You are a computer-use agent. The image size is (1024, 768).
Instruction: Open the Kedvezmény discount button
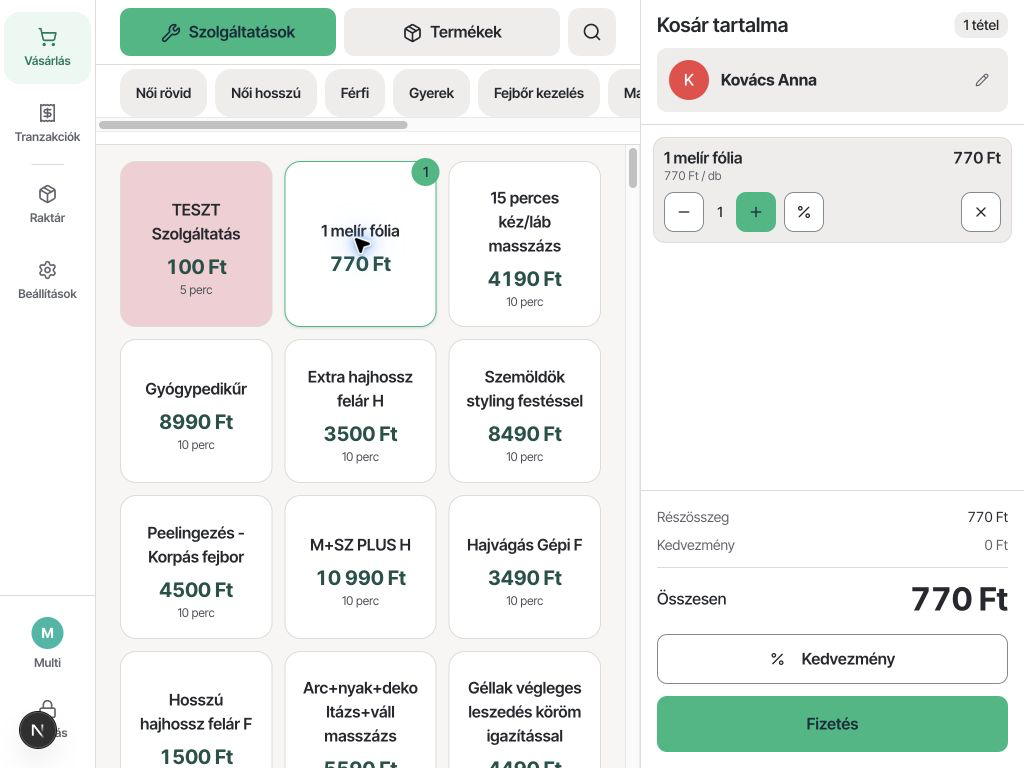(832, 659)
